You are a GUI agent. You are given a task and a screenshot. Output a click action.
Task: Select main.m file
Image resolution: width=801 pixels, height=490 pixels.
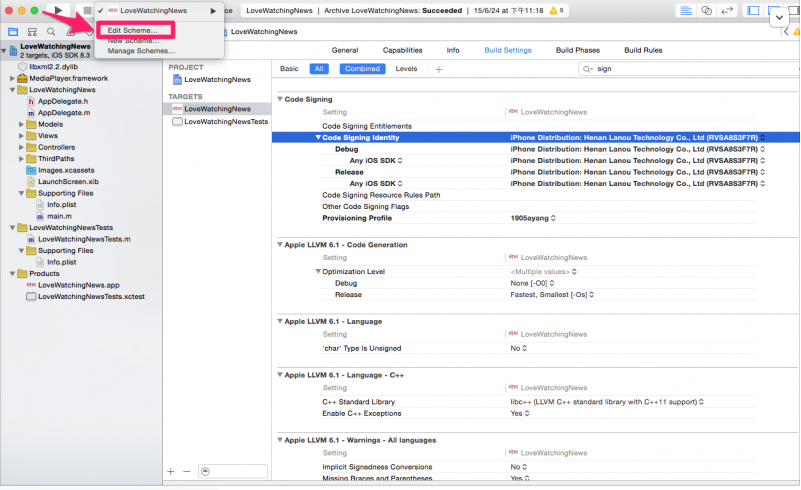click(x=59, y=216)
